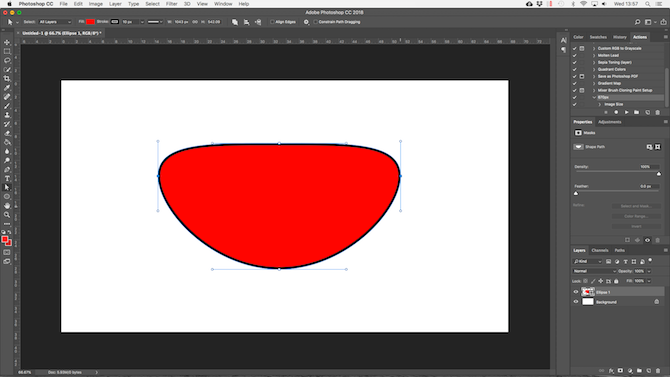Select the Lasso tool
Image resolution: width=670 pixels, height=377 pixels.
(7, 60)
